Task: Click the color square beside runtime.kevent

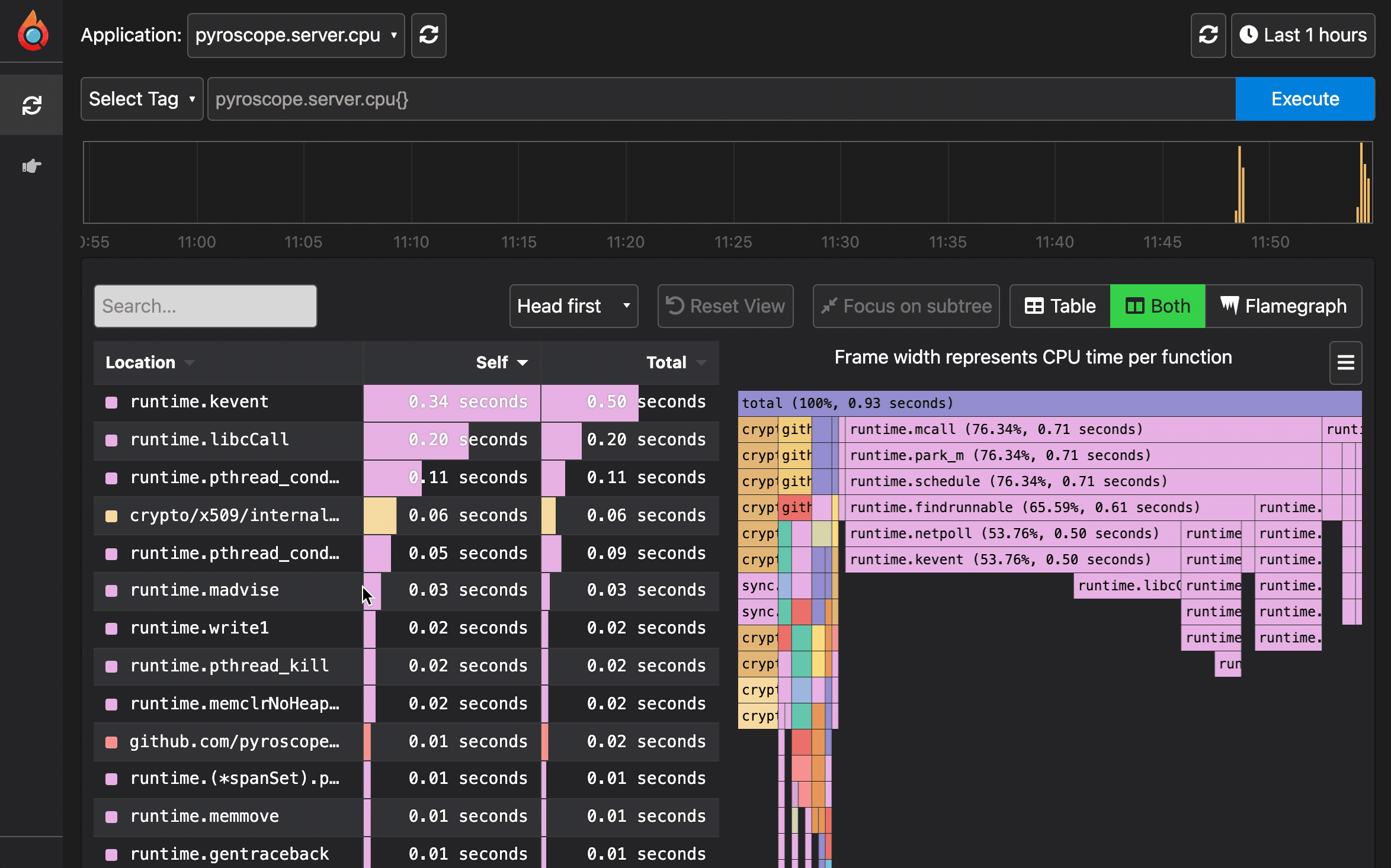Action: point(111,402)
